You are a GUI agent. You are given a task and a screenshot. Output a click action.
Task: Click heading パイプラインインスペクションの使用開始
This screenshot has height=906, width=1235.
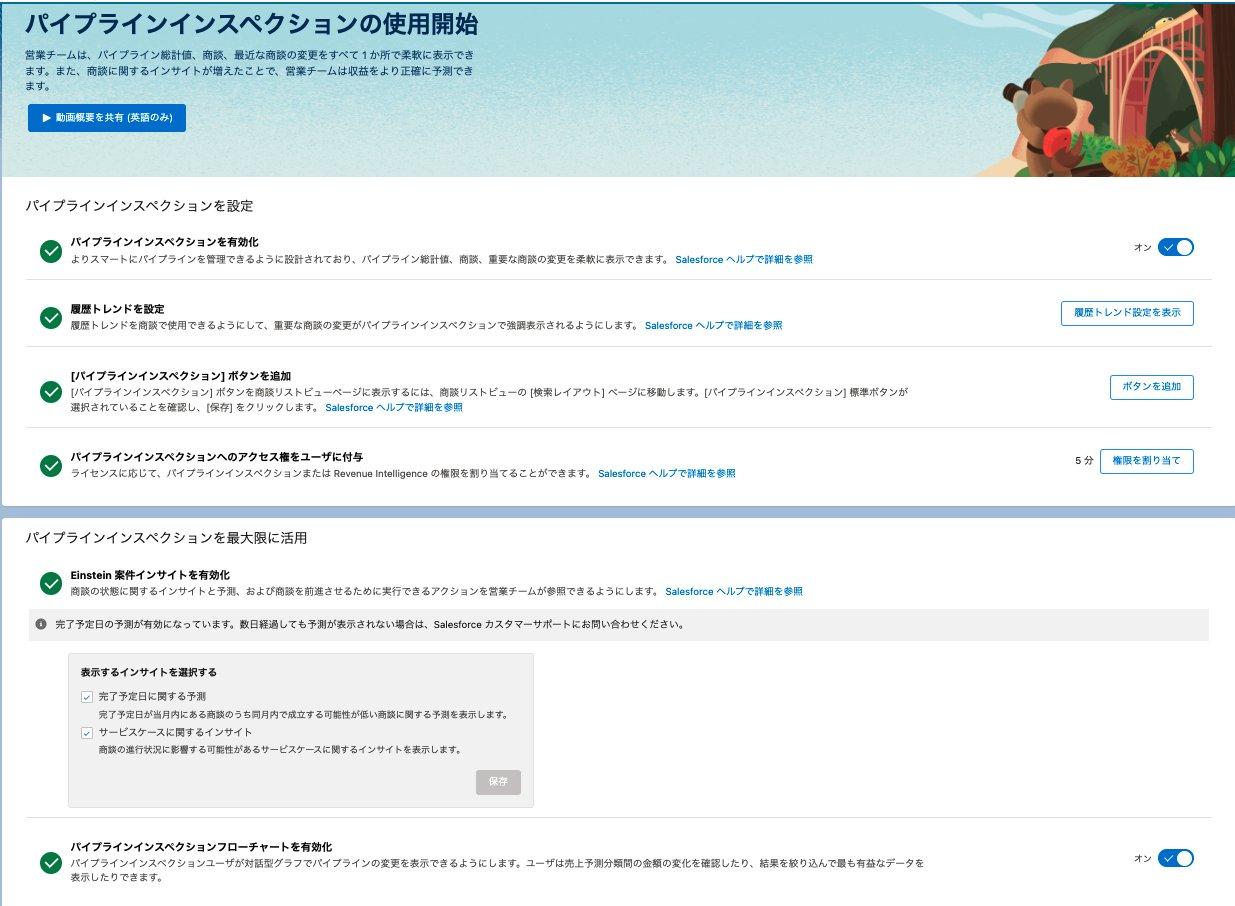pos(251,23)
